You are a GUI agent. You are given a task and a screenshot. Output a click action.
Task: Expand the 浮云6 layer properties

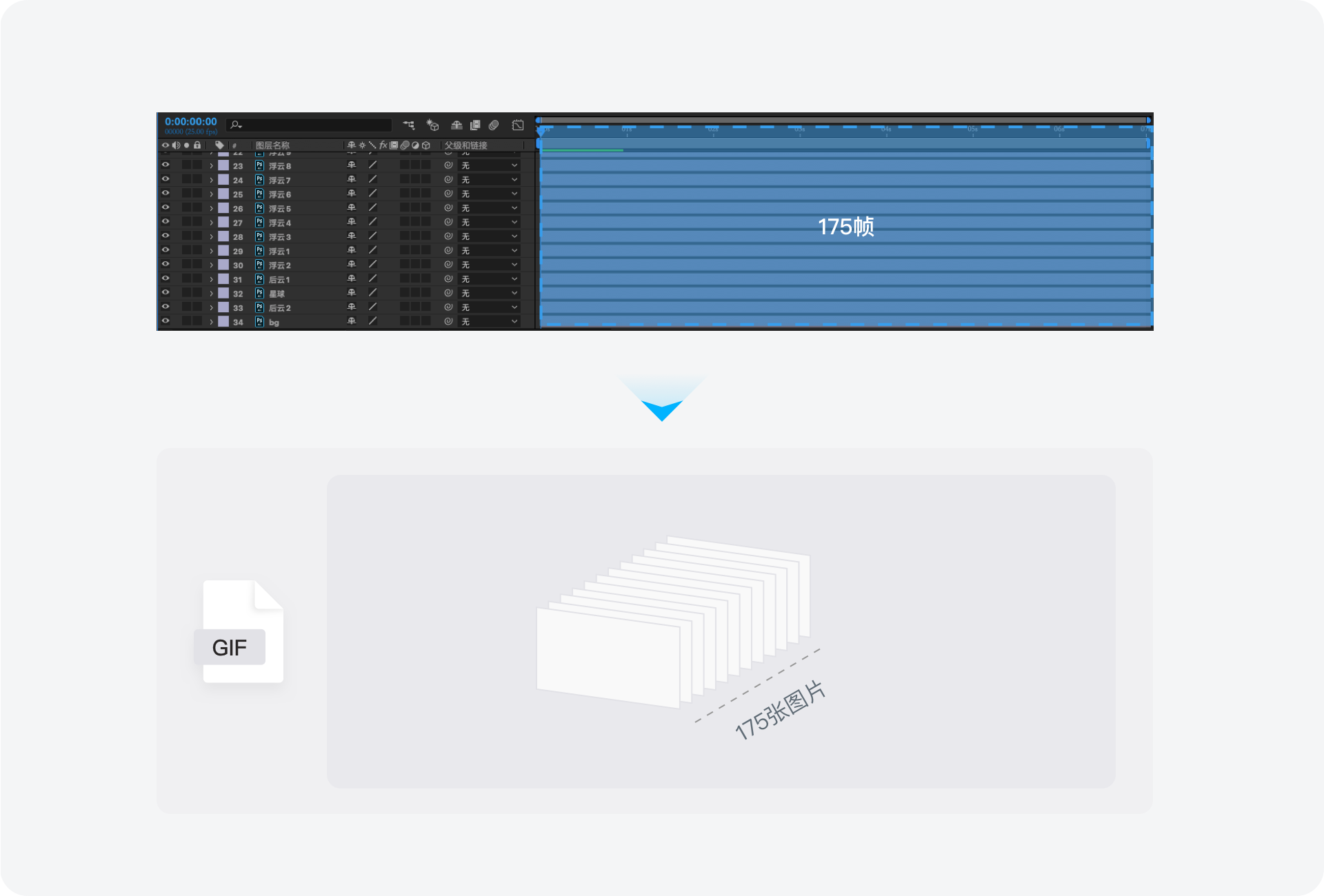tap(212, 194)
